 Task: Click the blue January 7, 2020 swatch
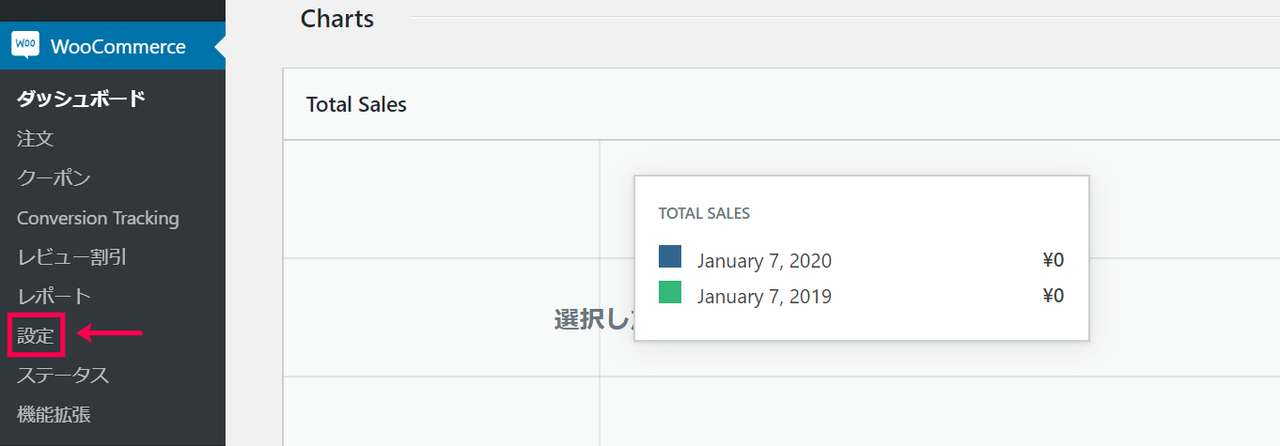click(670, 256)
